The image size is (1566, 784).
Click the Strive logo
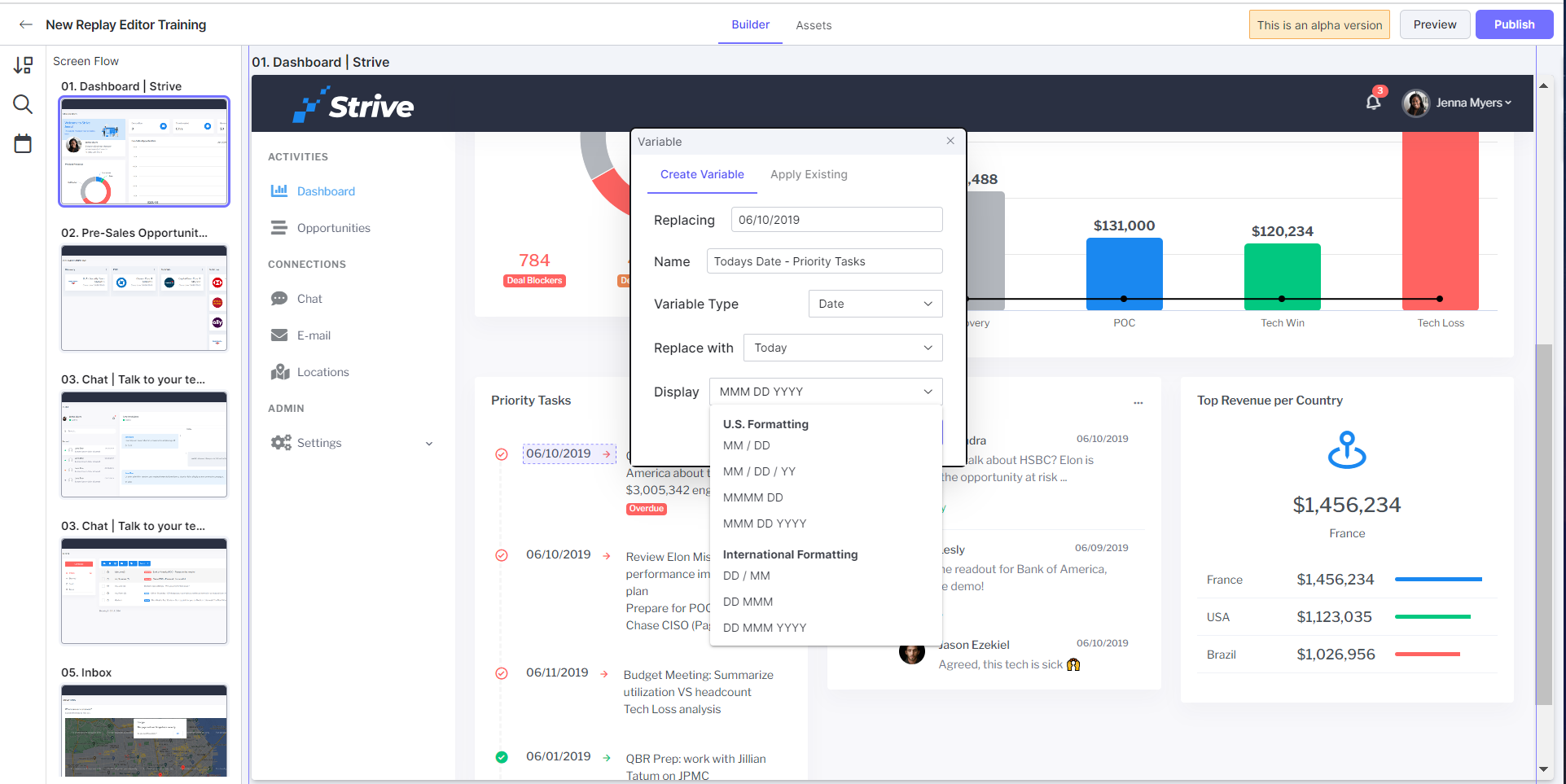point(353,105)
